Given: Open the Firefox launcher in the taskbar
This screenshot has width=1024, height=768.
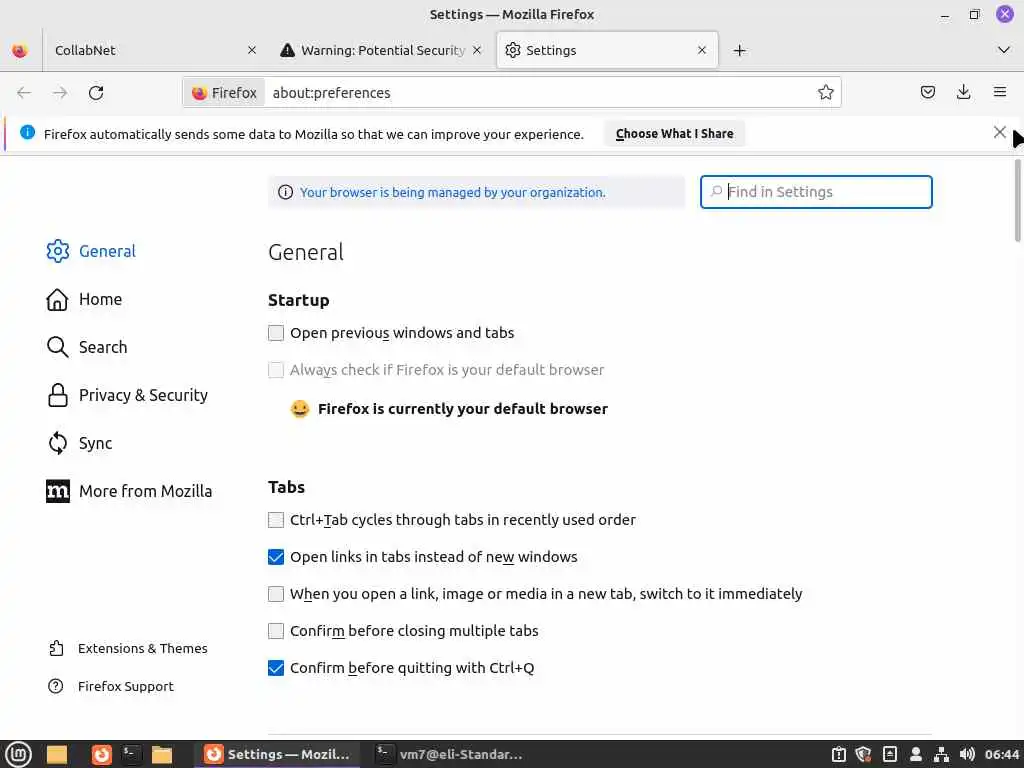Looking at the screenshot, I should pos(101,754).
